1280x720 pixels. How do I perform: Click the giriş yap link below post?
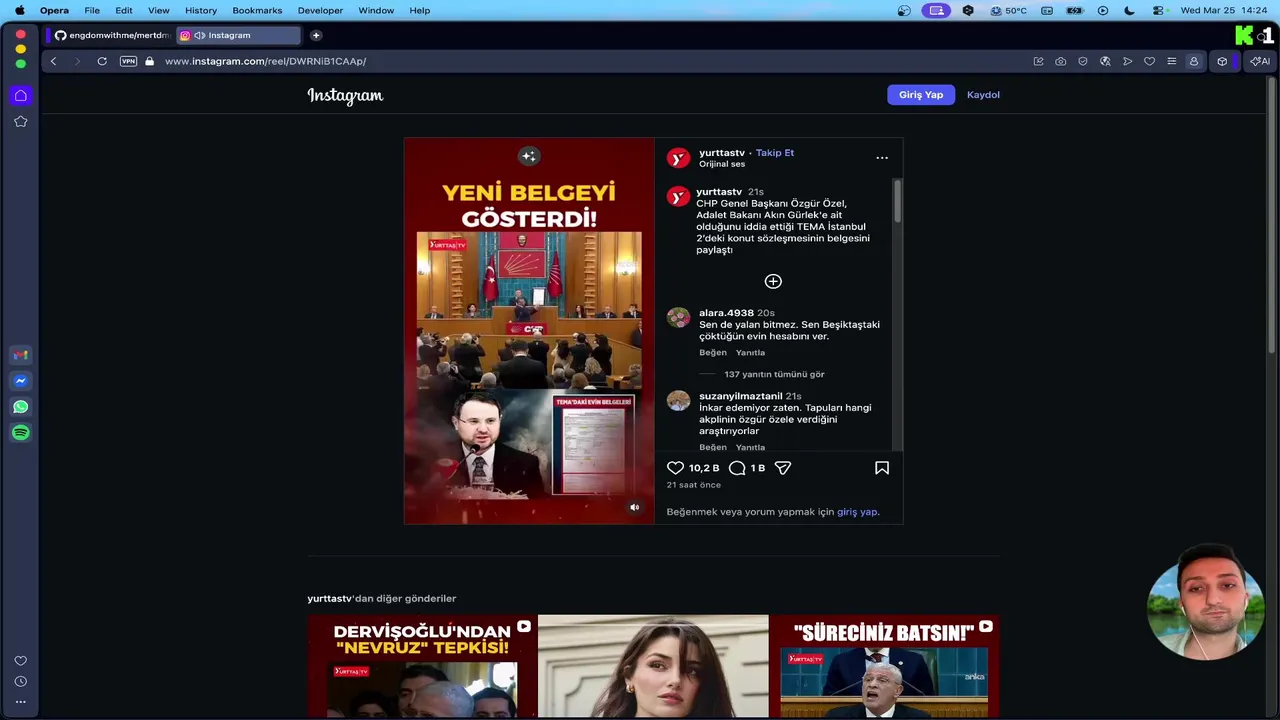pyautogui.click(x=857, y=512)
